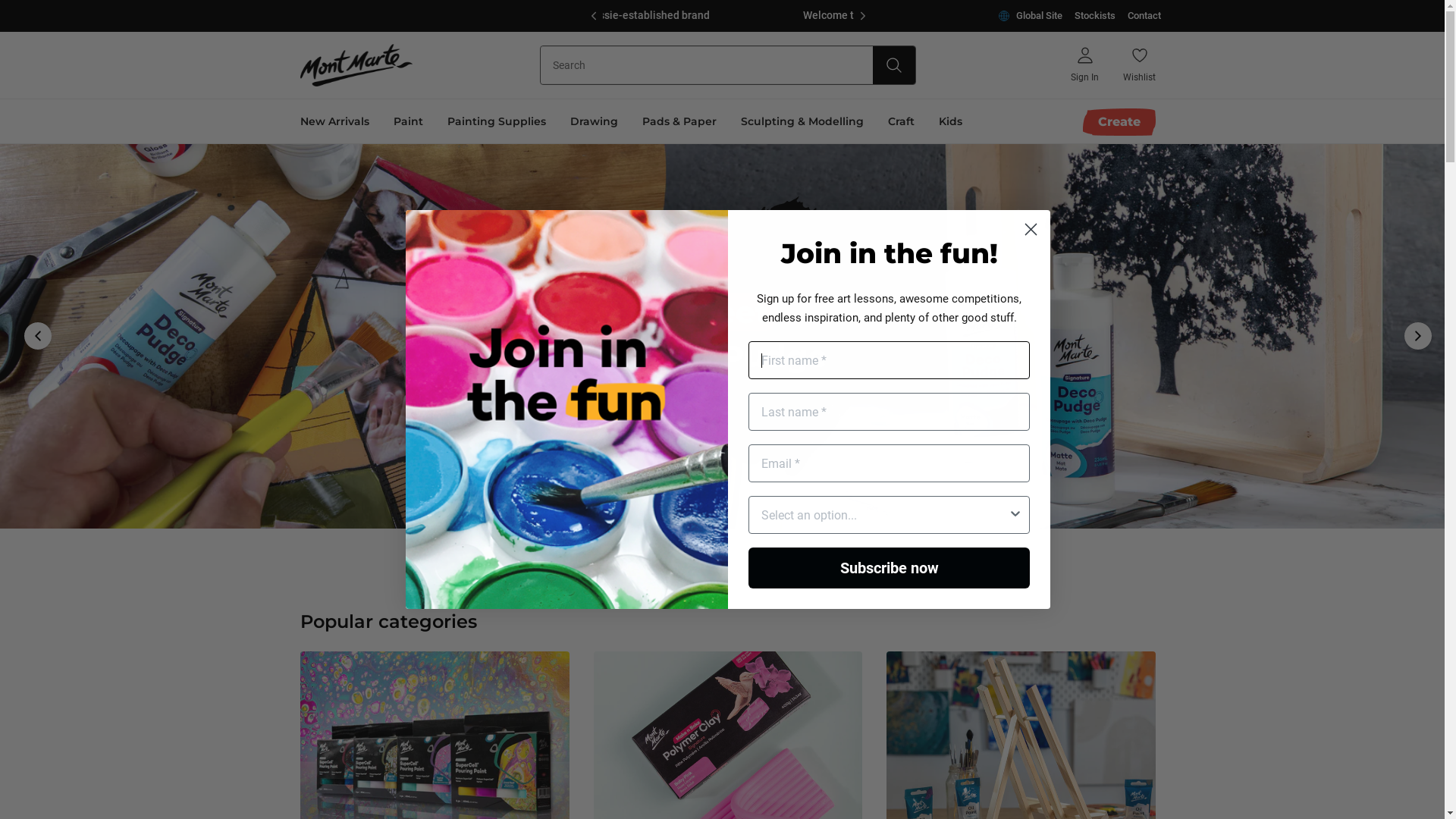Show previous announcement bar message
The image size is (1456, 819).
(x=593, y=16)
